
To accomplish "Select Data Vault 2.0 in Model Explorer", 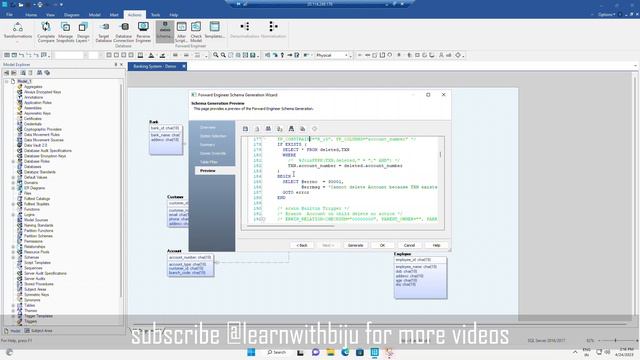I will coord(36,145).
